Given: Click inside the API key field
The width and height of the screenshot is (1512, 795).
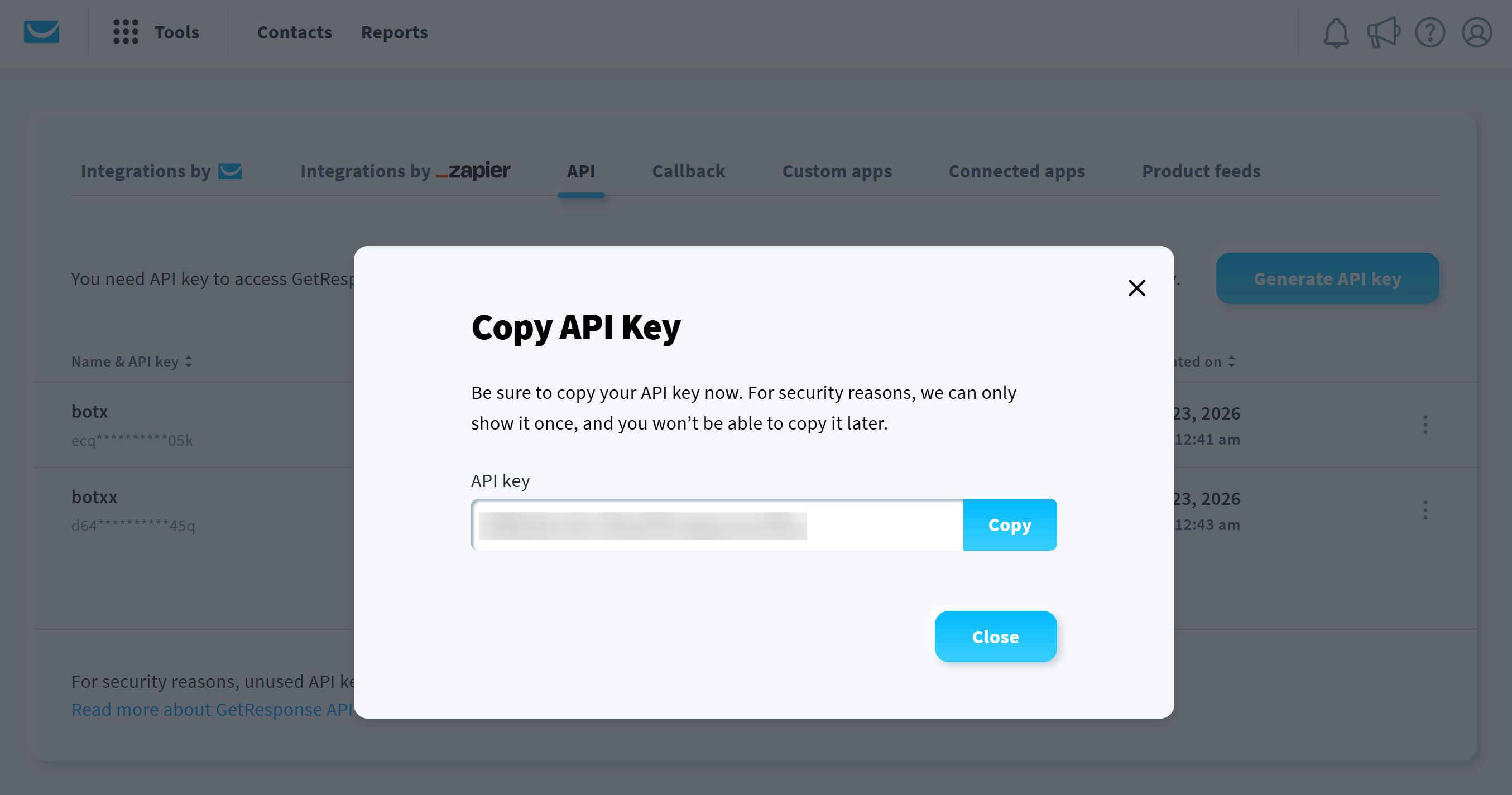Looking at the screenshot, I should (x=717, y=524).
